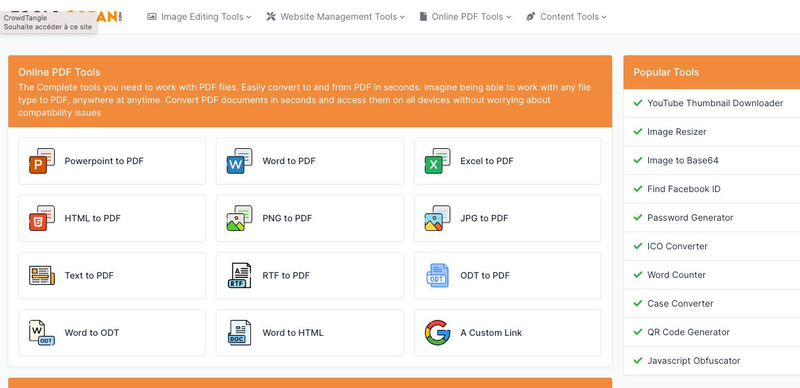Viewport: 800px width, 388px height.
Task: Select Word Counter in Popular Tools
Action: (676, 275)
